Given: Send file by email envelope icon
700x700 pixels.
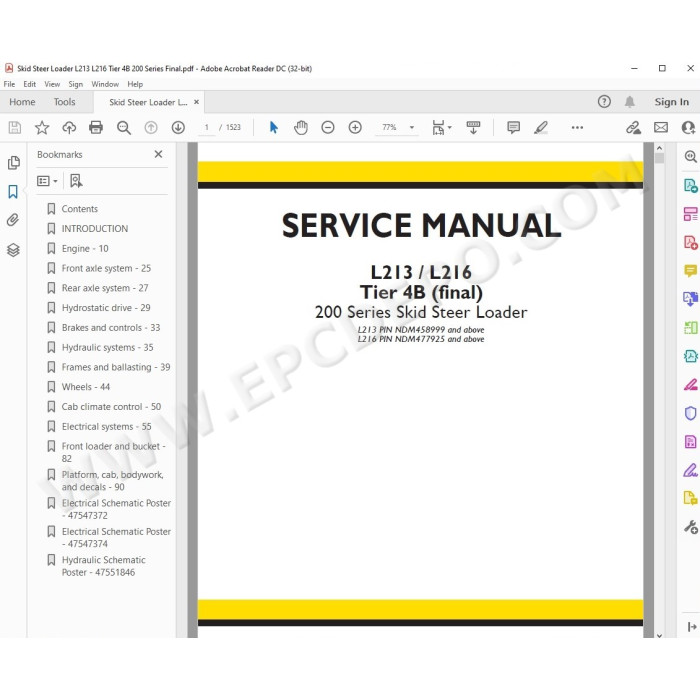Looking at the screenshot, I should point(661,128).
